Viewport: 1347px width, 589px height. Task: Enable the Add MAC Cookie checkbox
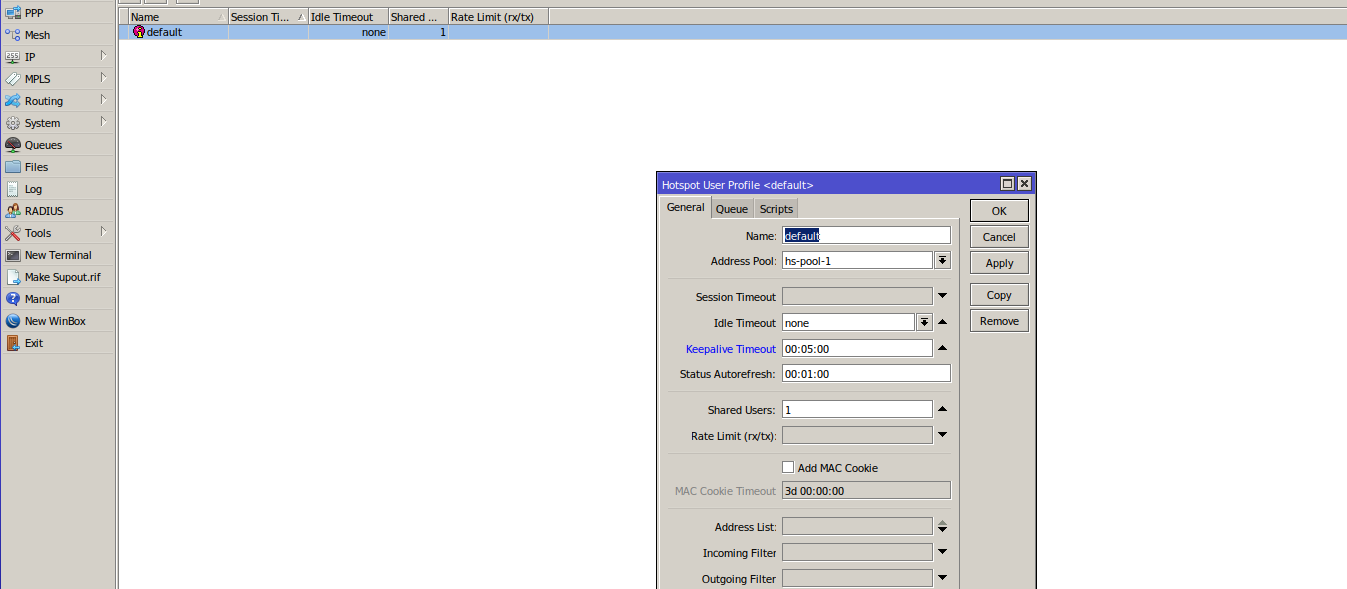(x=788, y=467)
